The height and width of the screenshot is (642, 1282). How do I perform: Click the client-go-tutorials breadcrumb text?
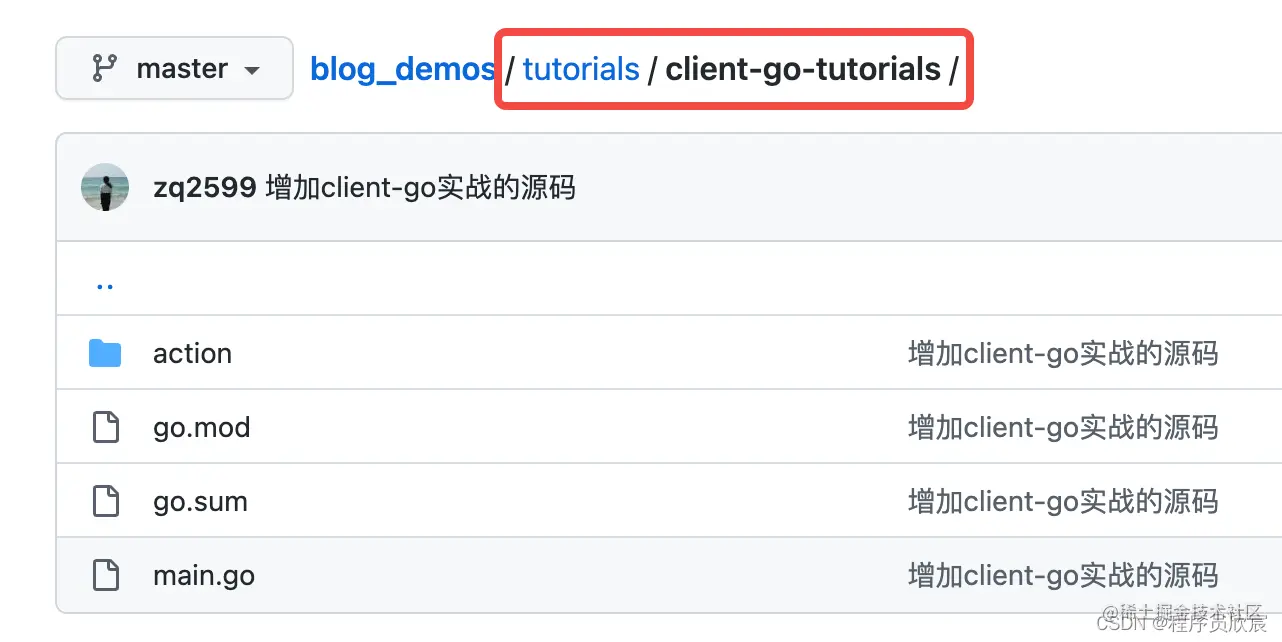click(x=803, y=69)
